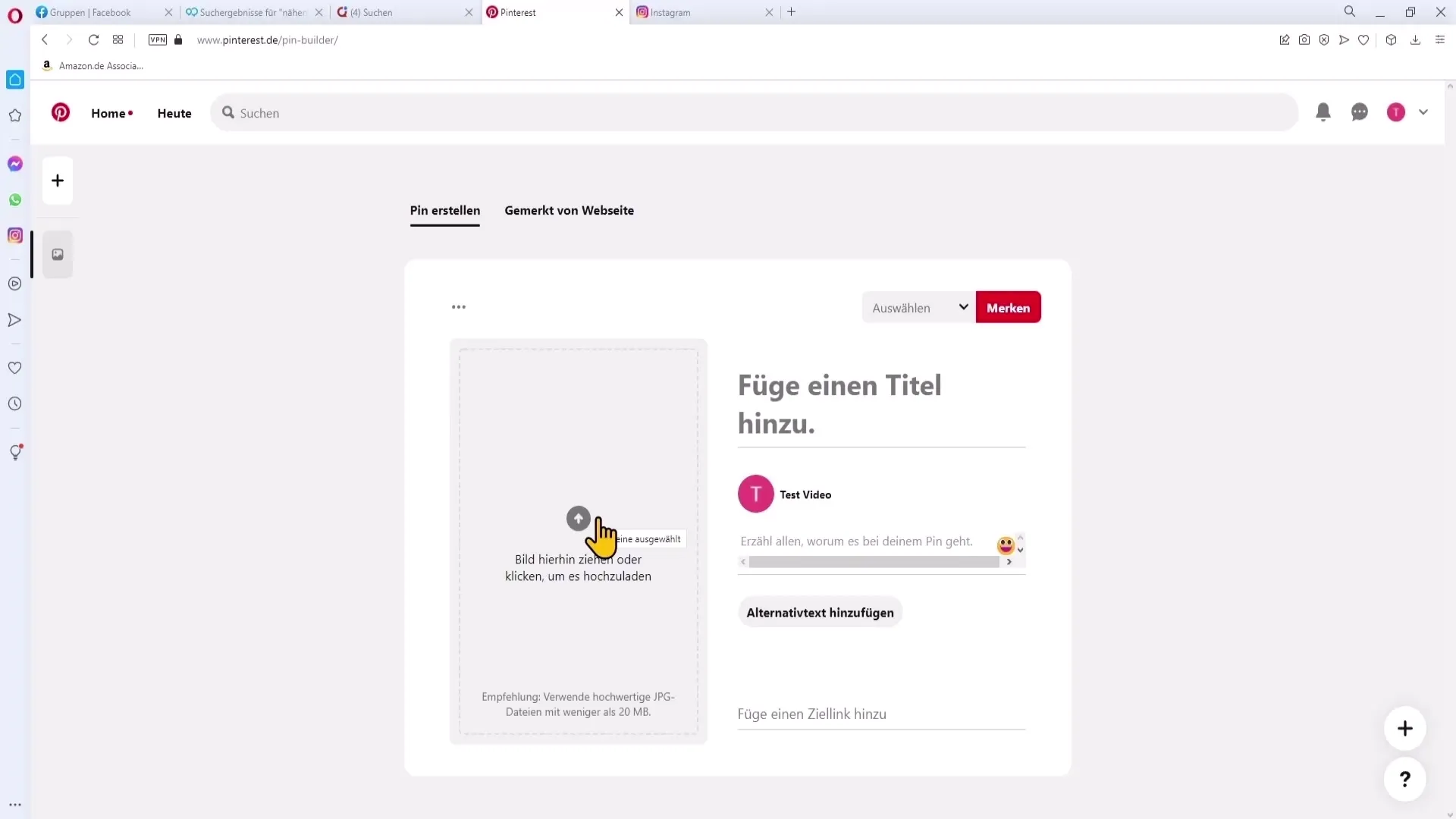The height and width of the screenshot is (819, 1456).
Task: Open Messenger in Opera sidebar
Action: (15, 164)
